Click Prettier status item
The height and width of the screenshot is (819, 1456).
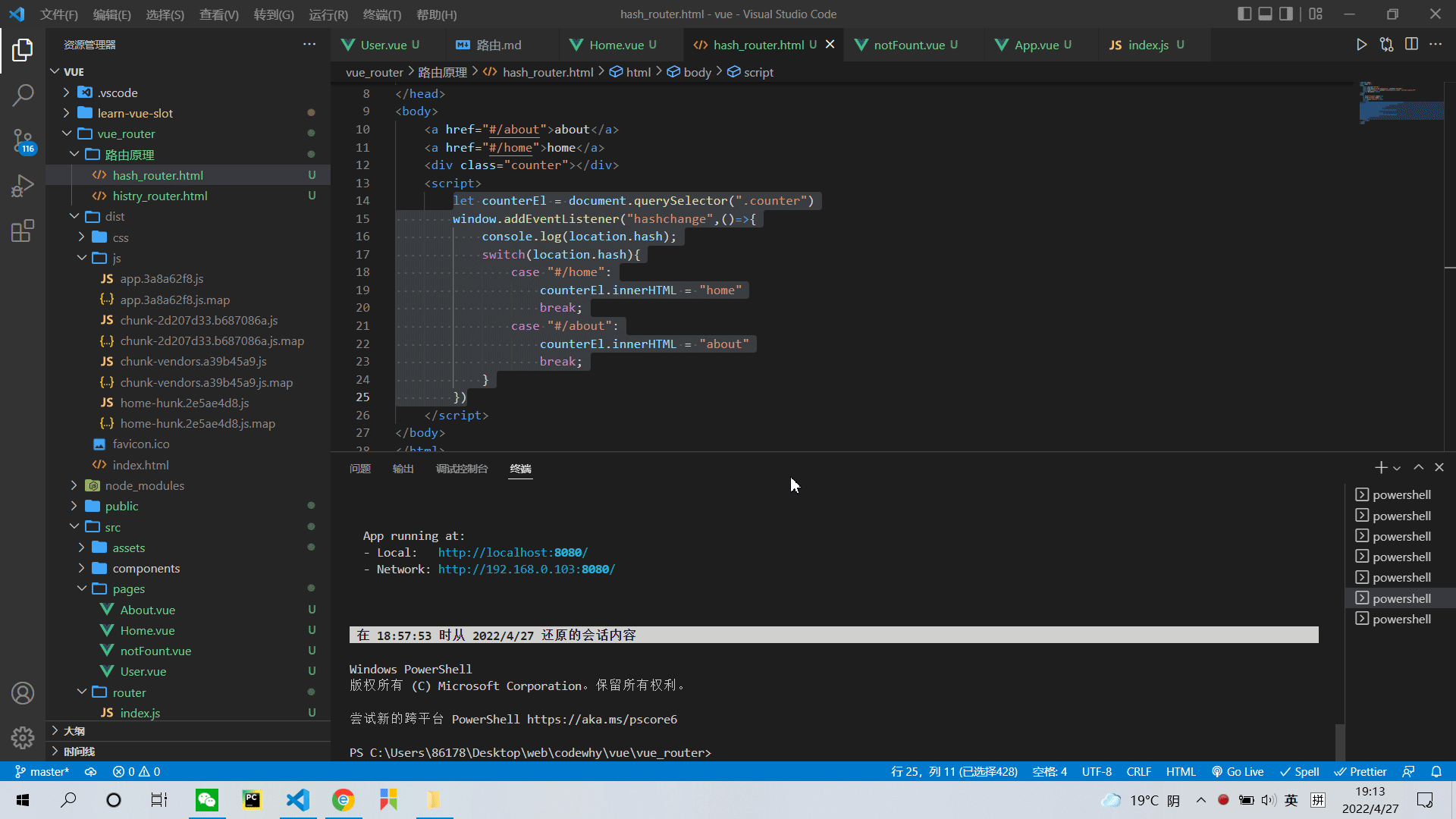[x=1360, y=771]
